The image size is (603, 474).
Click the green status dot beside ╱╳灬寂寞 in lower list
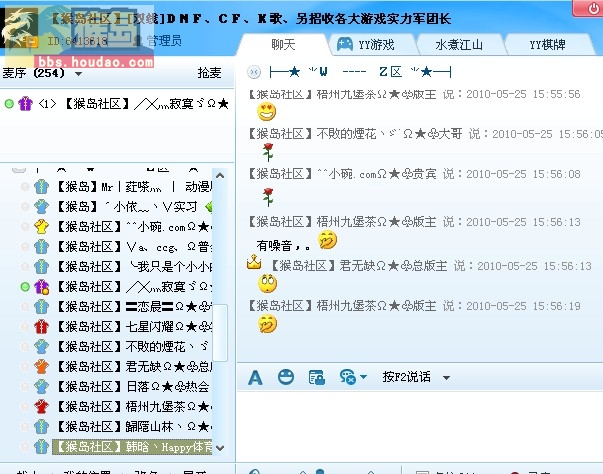coord(25,287)
